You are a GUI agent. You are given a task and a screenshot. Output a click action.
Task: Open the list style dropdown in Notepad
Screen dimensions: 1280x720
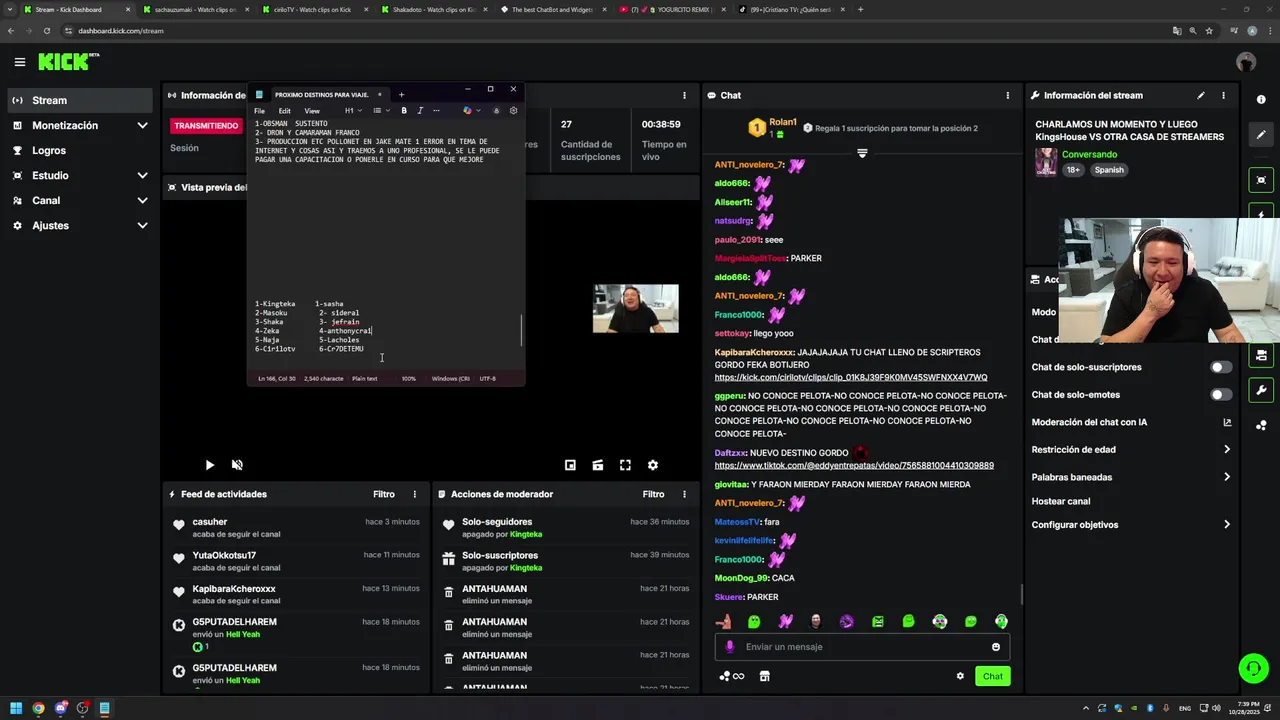380,110
